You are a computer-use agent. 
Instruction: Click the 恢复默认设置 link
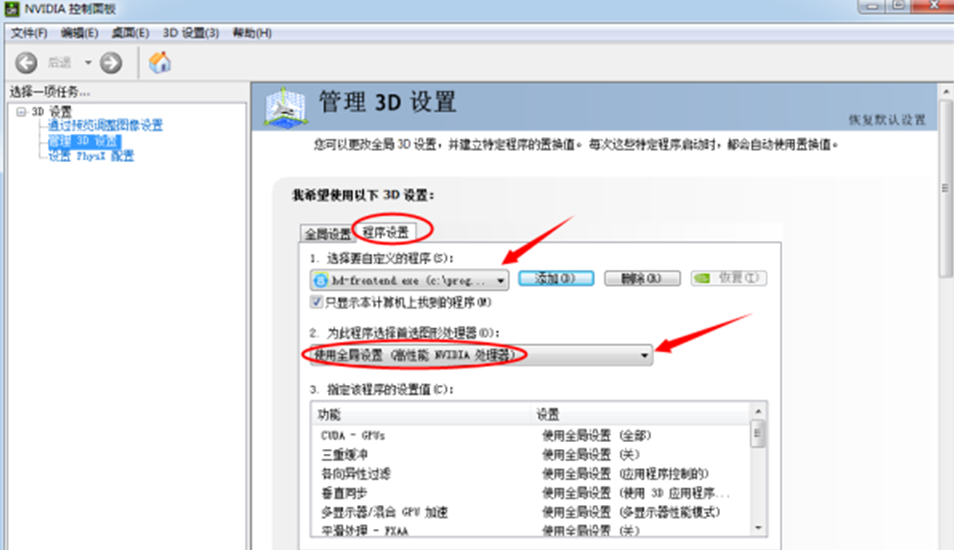point(887,120)
